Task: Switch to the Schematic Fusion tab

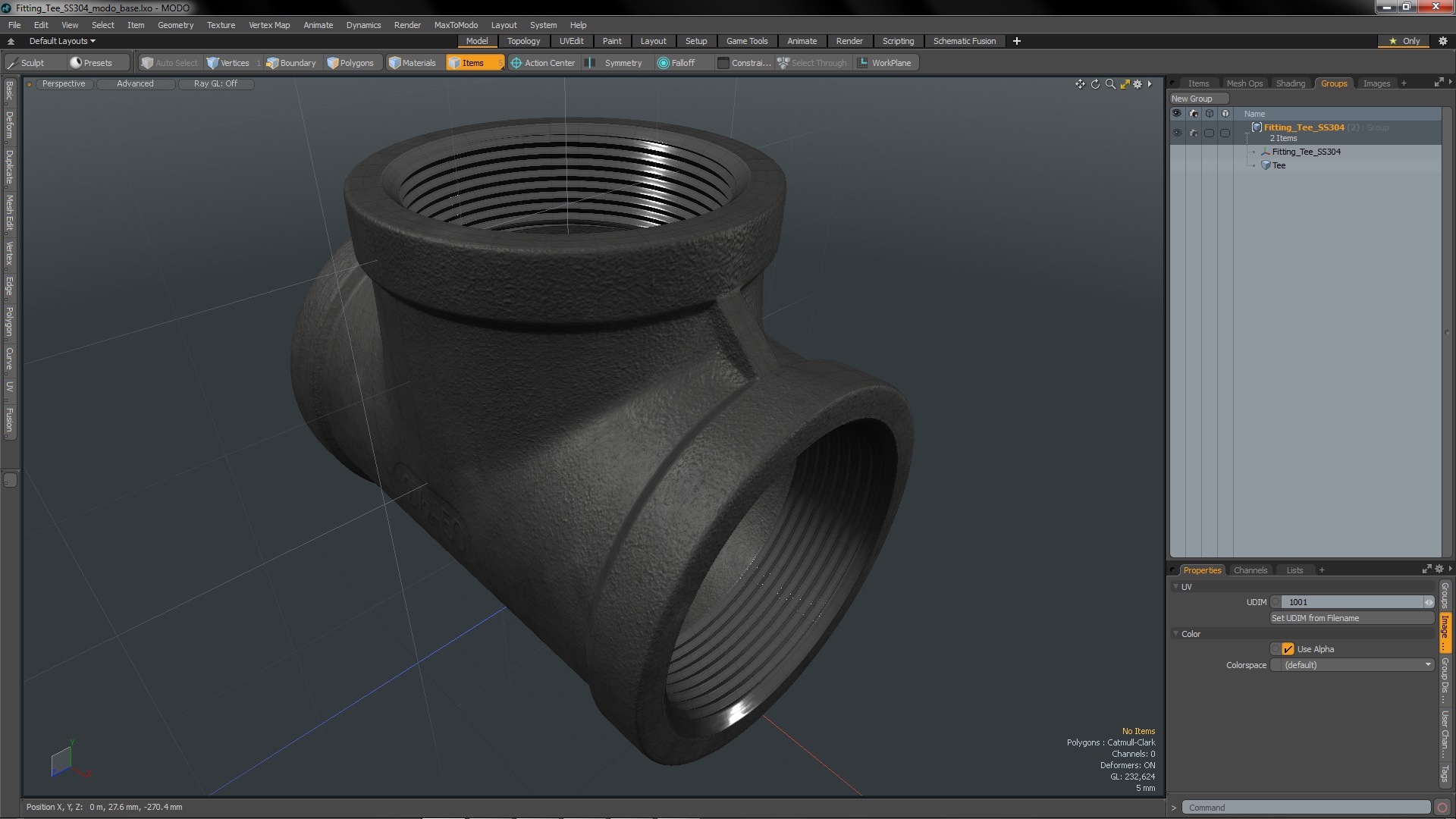Action: pos(964,41)
